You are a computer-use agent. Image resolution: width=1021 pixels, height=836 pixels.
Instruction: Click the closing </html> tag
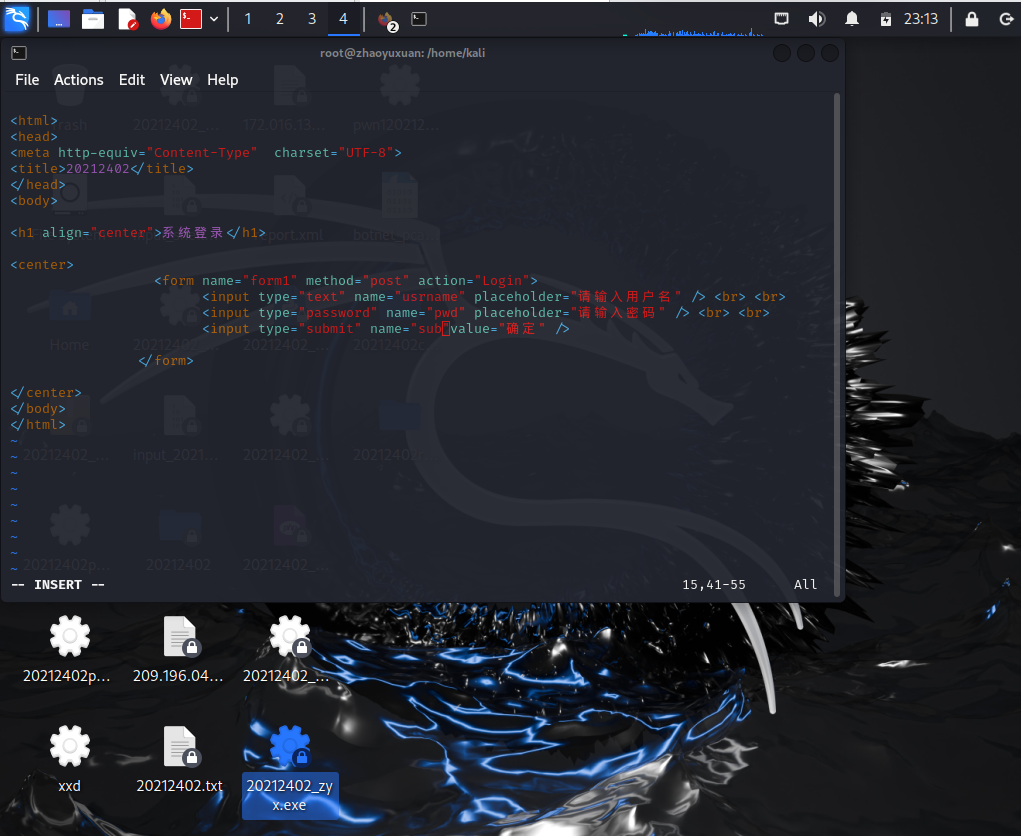click(38, 425)
